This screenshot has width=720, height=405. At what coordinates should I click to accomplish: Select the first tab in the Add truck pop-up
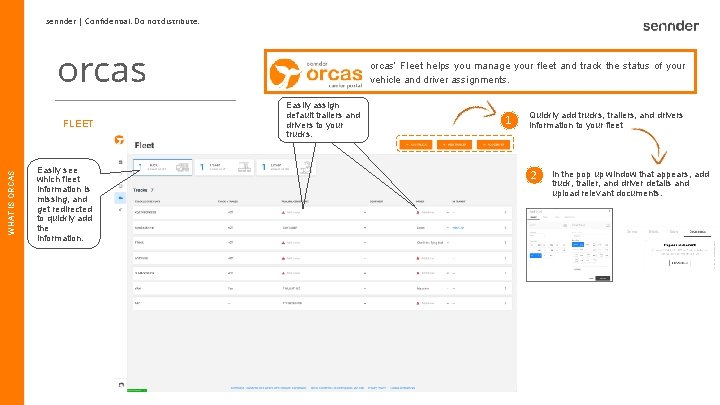coord(533,217)
